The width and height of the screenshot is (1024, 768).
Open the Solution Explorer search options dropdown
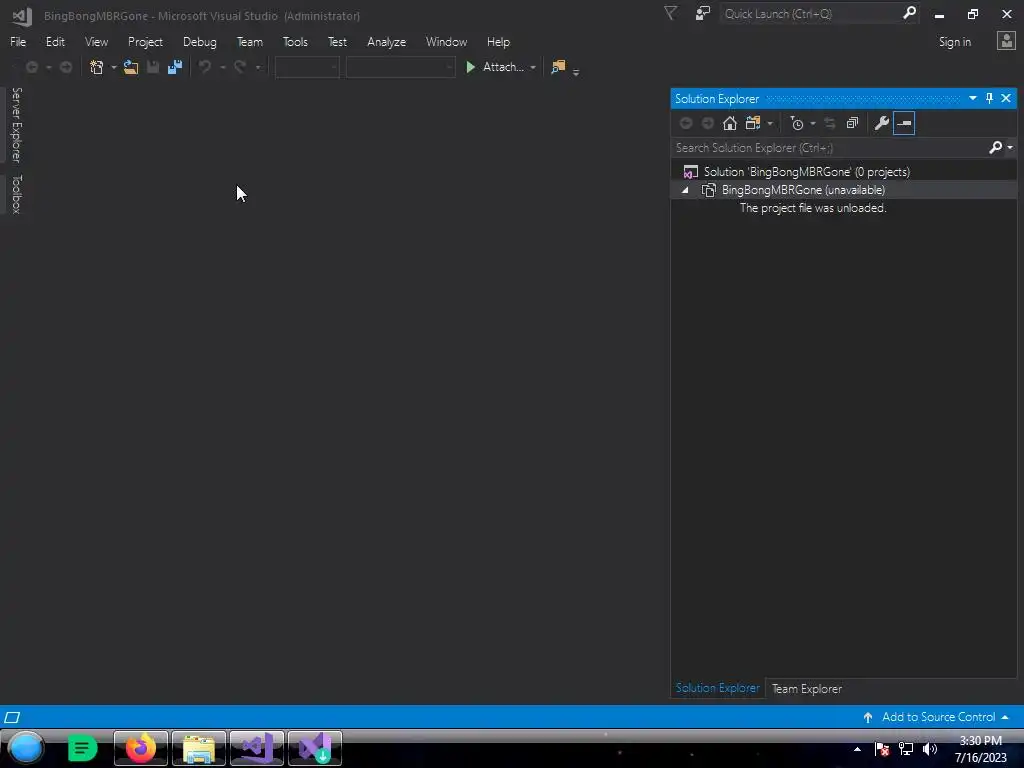pyautogui.click(x=1010, y=148)
